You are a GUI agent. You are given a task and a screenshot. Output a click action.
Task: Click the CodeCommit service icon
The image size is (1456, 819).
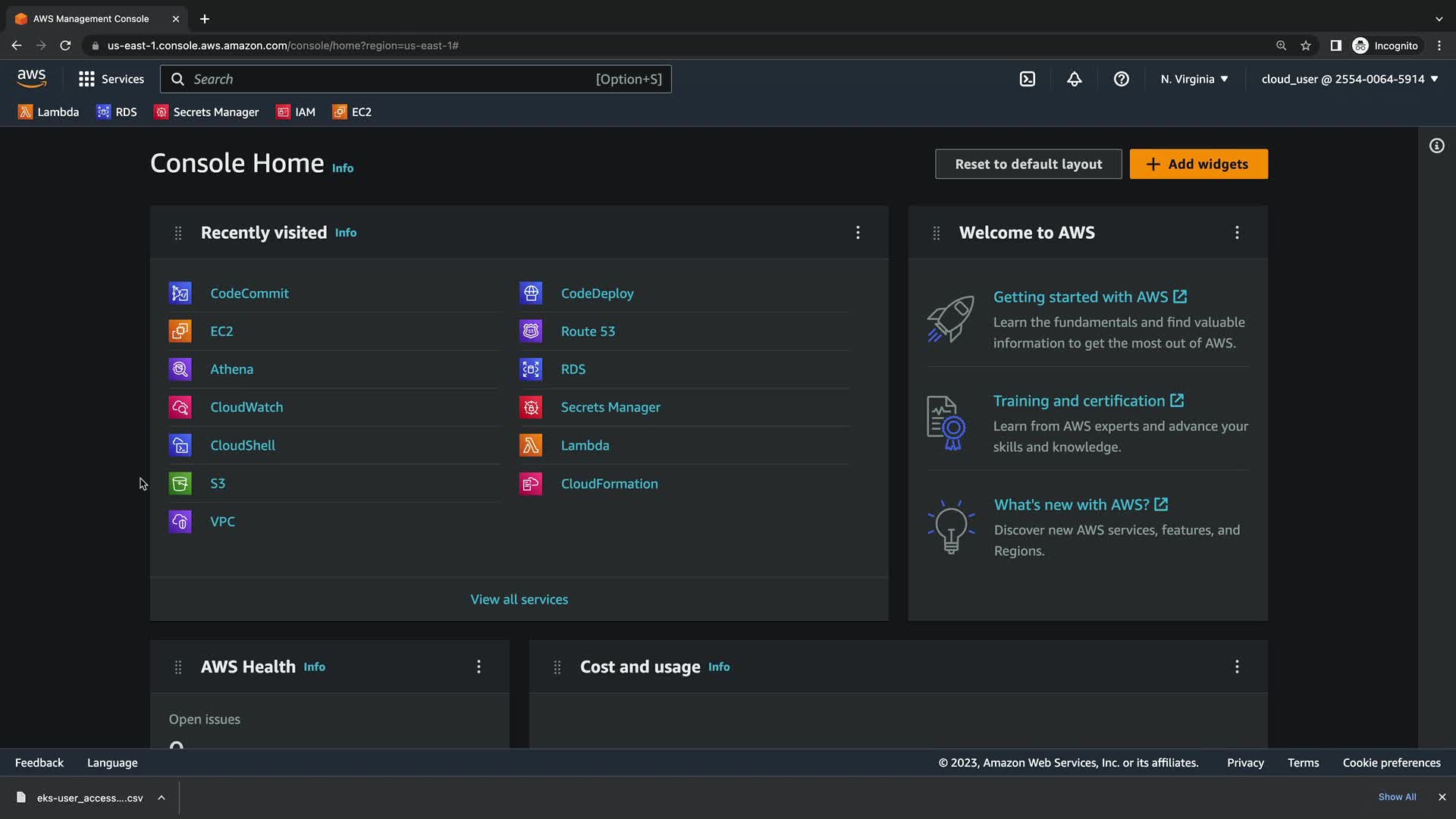coord(180,293)
